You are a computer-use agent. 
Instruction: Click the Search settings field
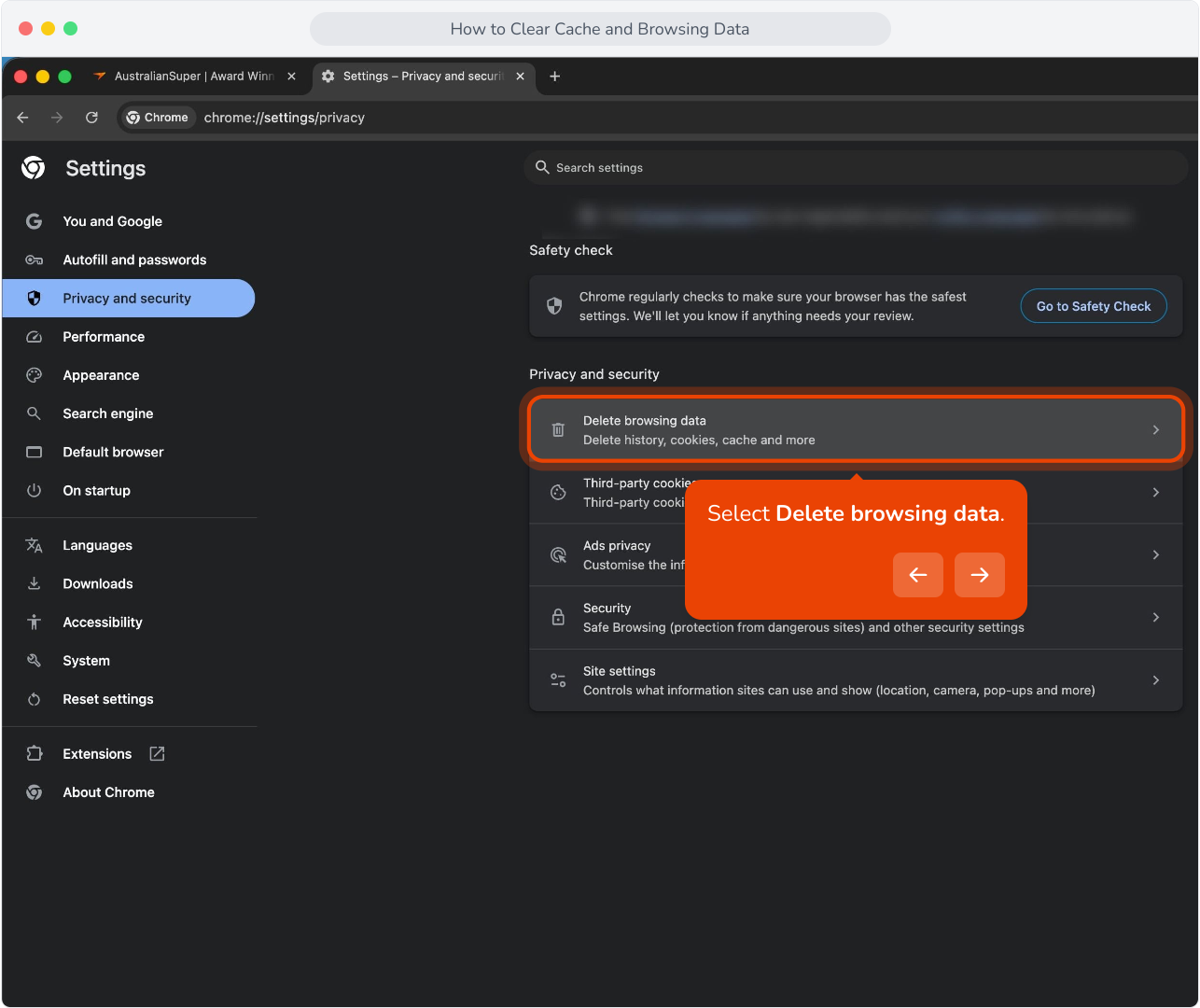pyautogui.click(x=856, y=168)
